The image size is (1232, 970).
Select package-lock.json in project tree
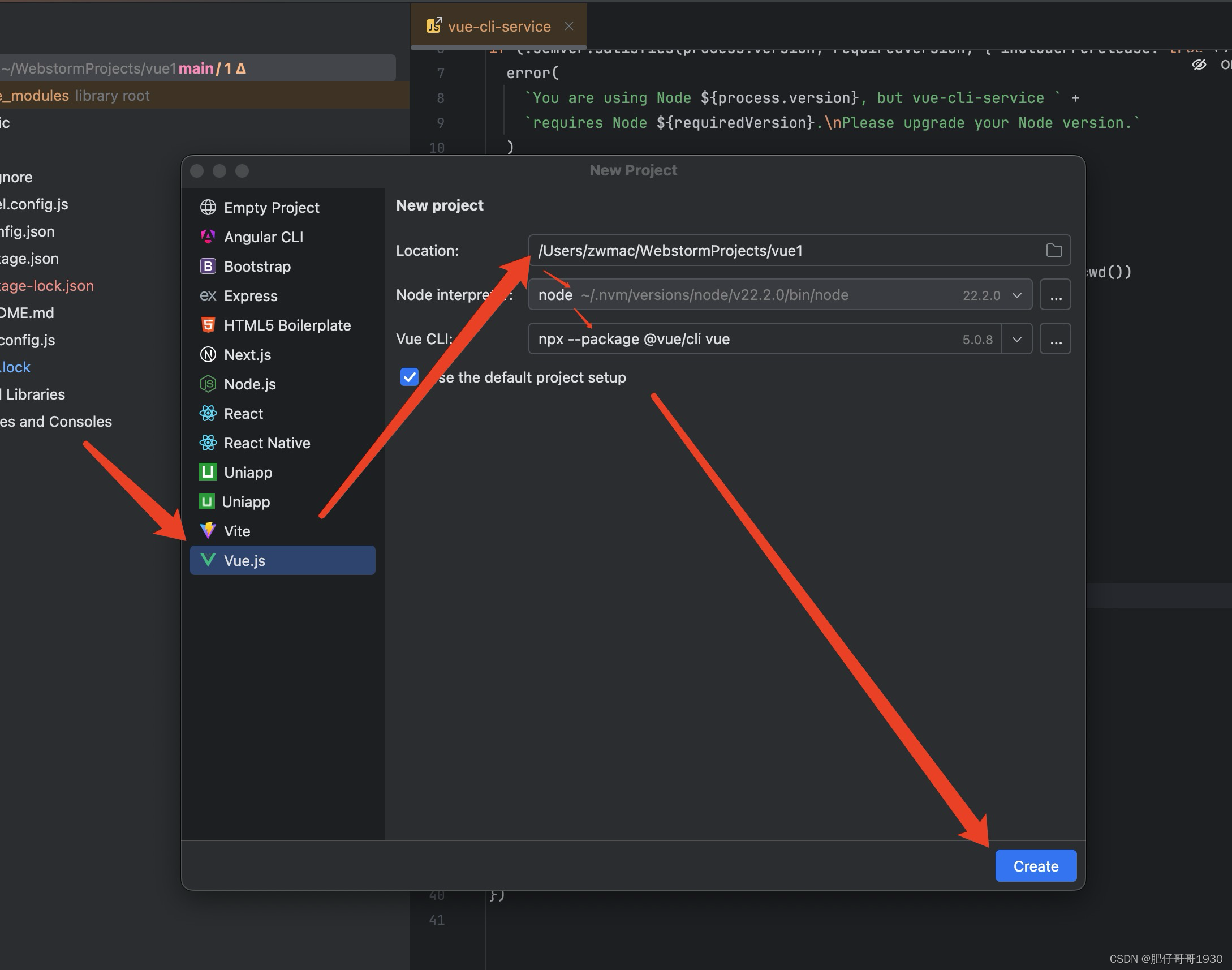[47, 286]
